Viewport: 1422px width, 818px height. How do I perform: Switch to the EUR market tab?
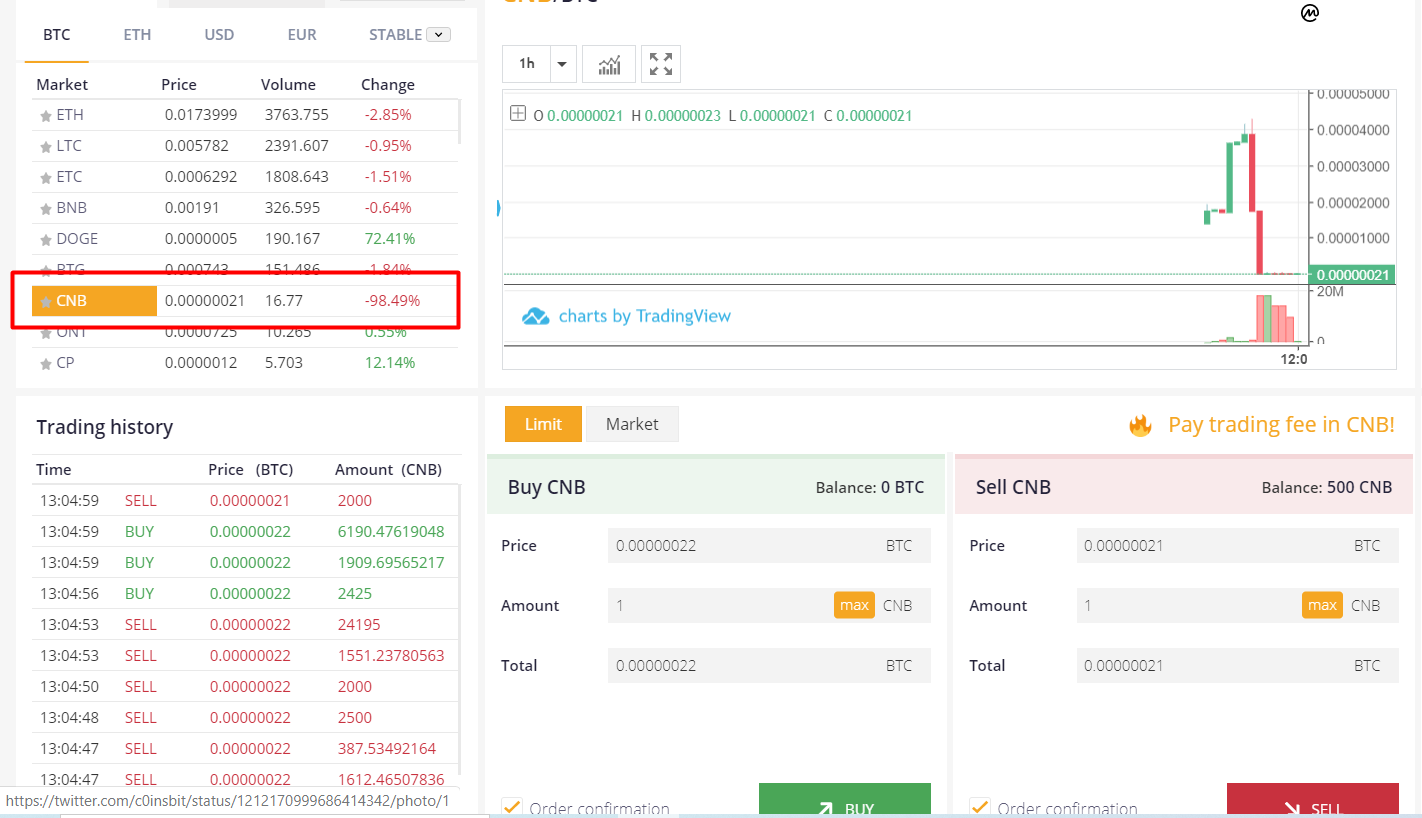(302, 35)
